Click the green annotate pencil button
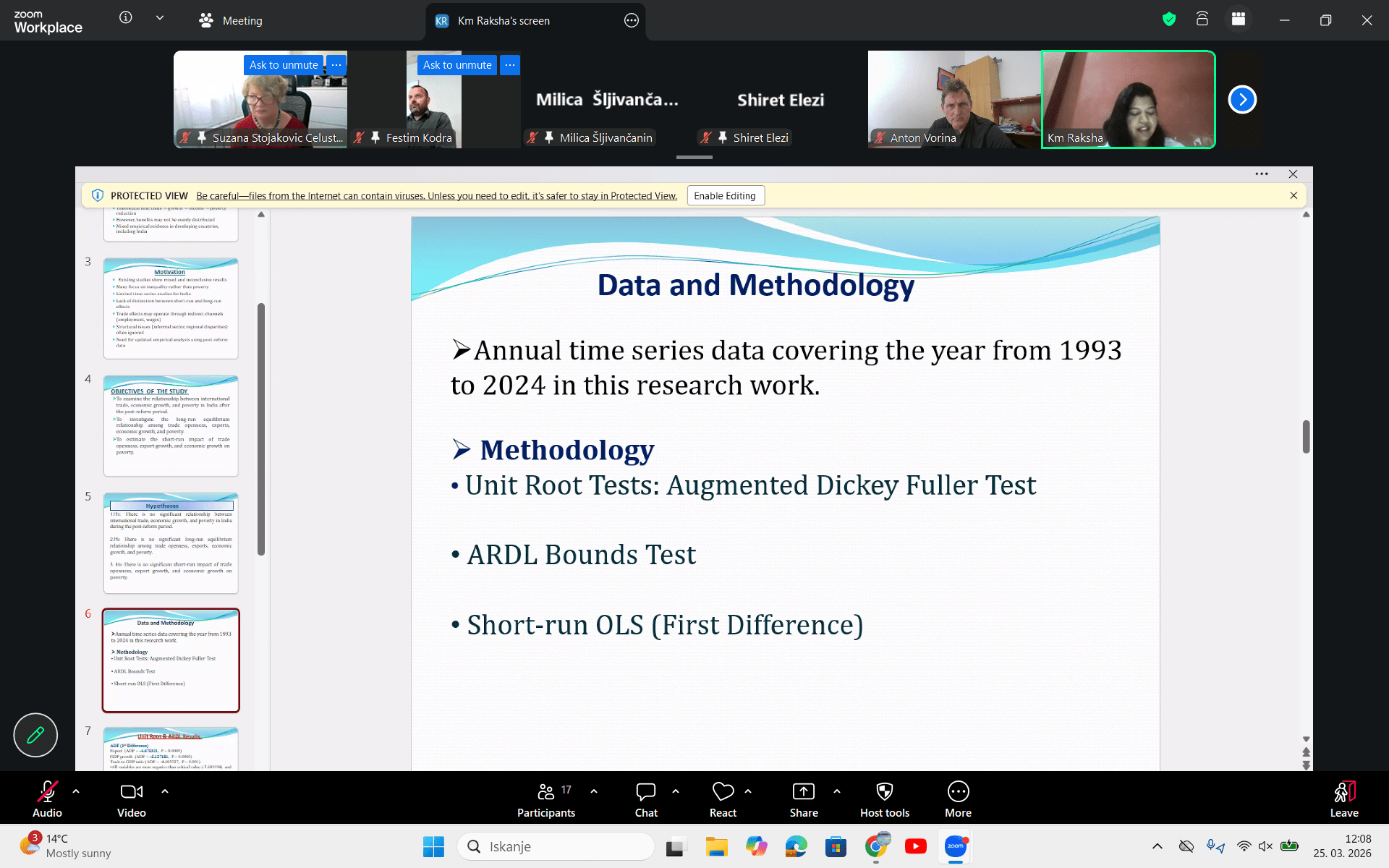This screenshot has width=1389, height=868. pyautogui.click(x=35, y=735)
